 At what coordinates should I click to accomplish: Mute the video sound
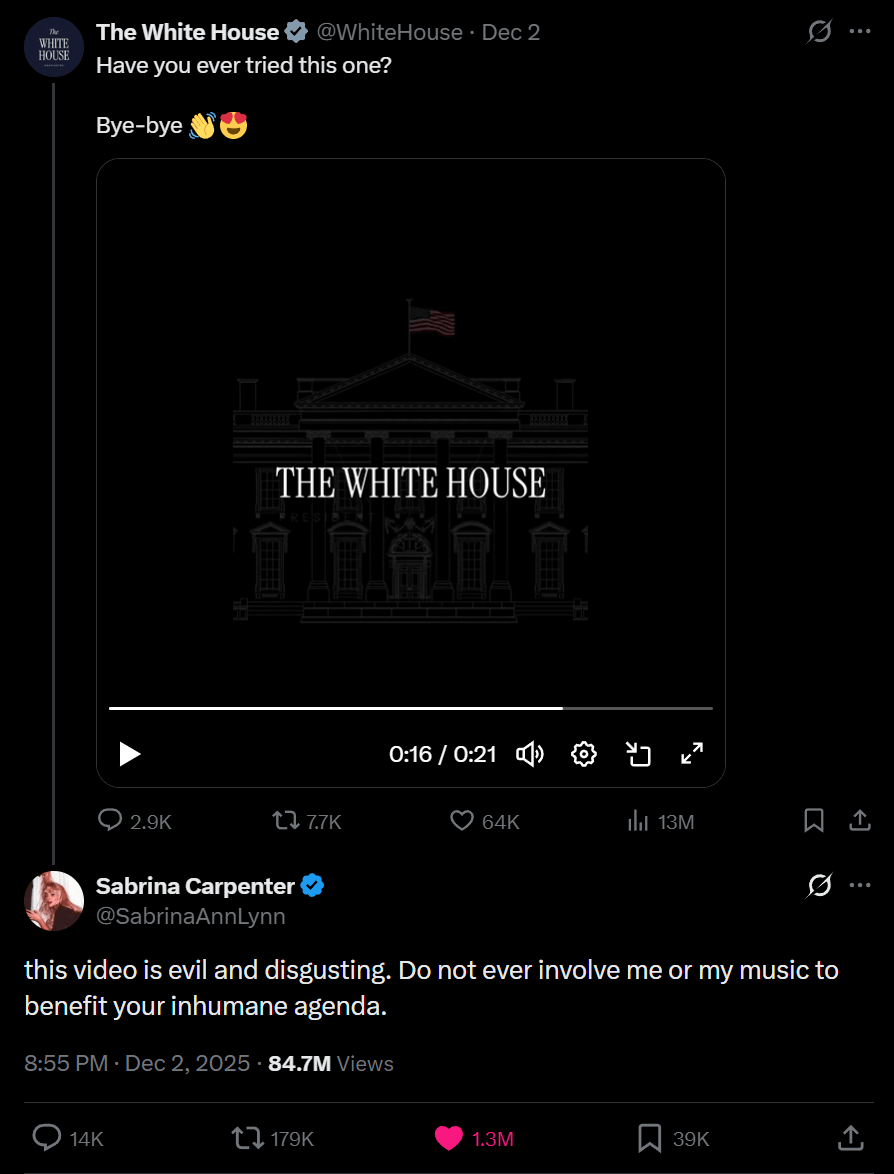(x=529, y=754)
